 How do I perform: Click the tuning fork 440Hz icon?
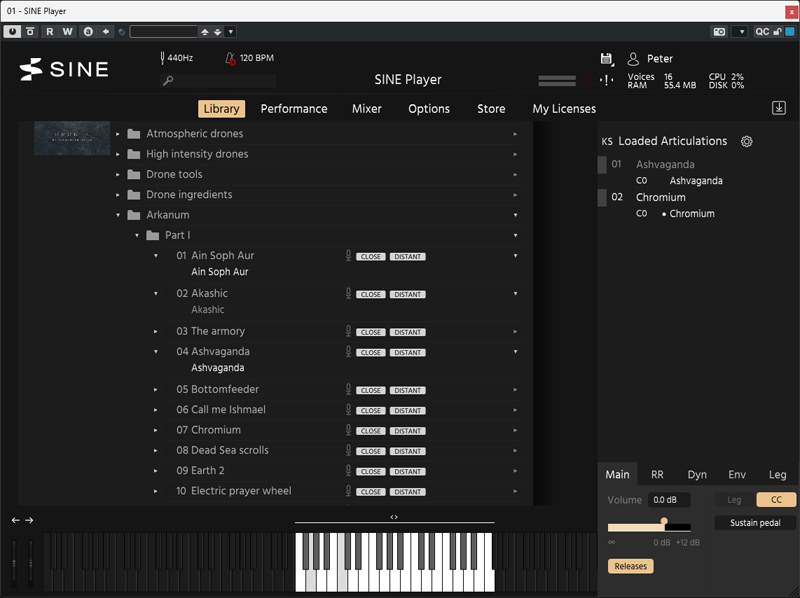coord(162,58)
